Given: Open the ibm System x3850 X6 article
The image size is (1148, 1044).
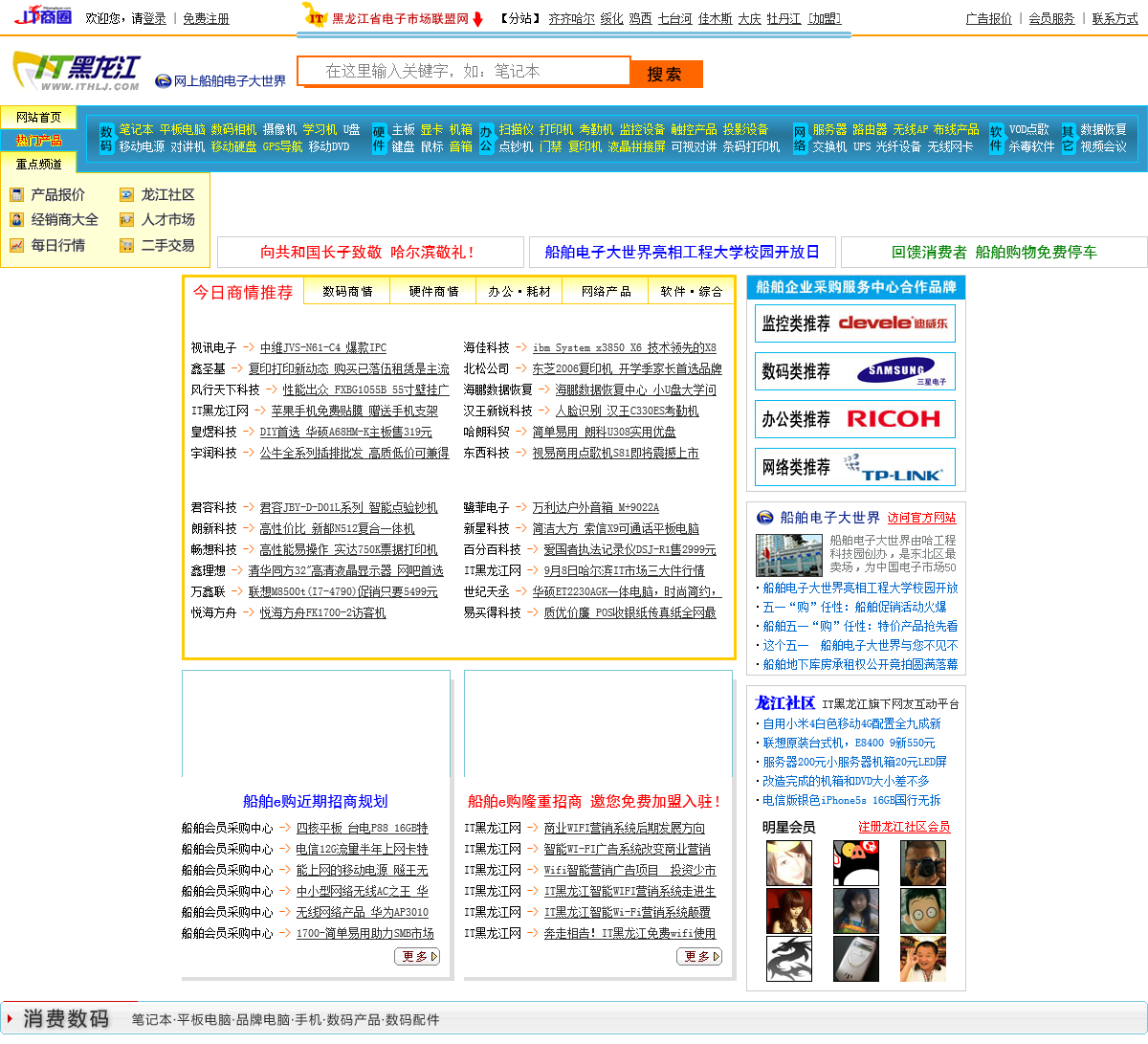Looking at the screenshot, I should coord(625,347).
